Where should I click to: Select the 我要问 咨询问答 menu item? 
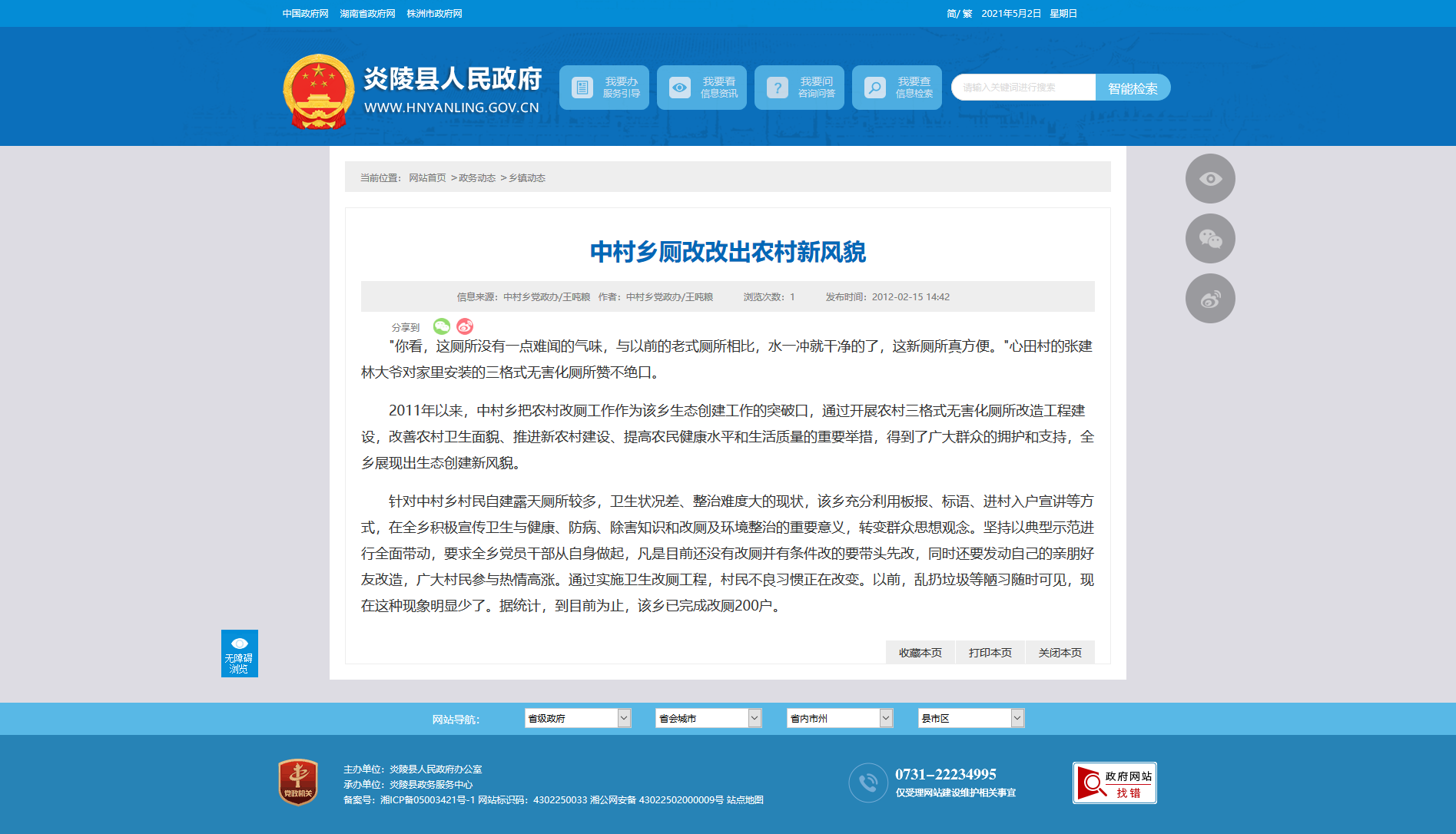[799, 88]
